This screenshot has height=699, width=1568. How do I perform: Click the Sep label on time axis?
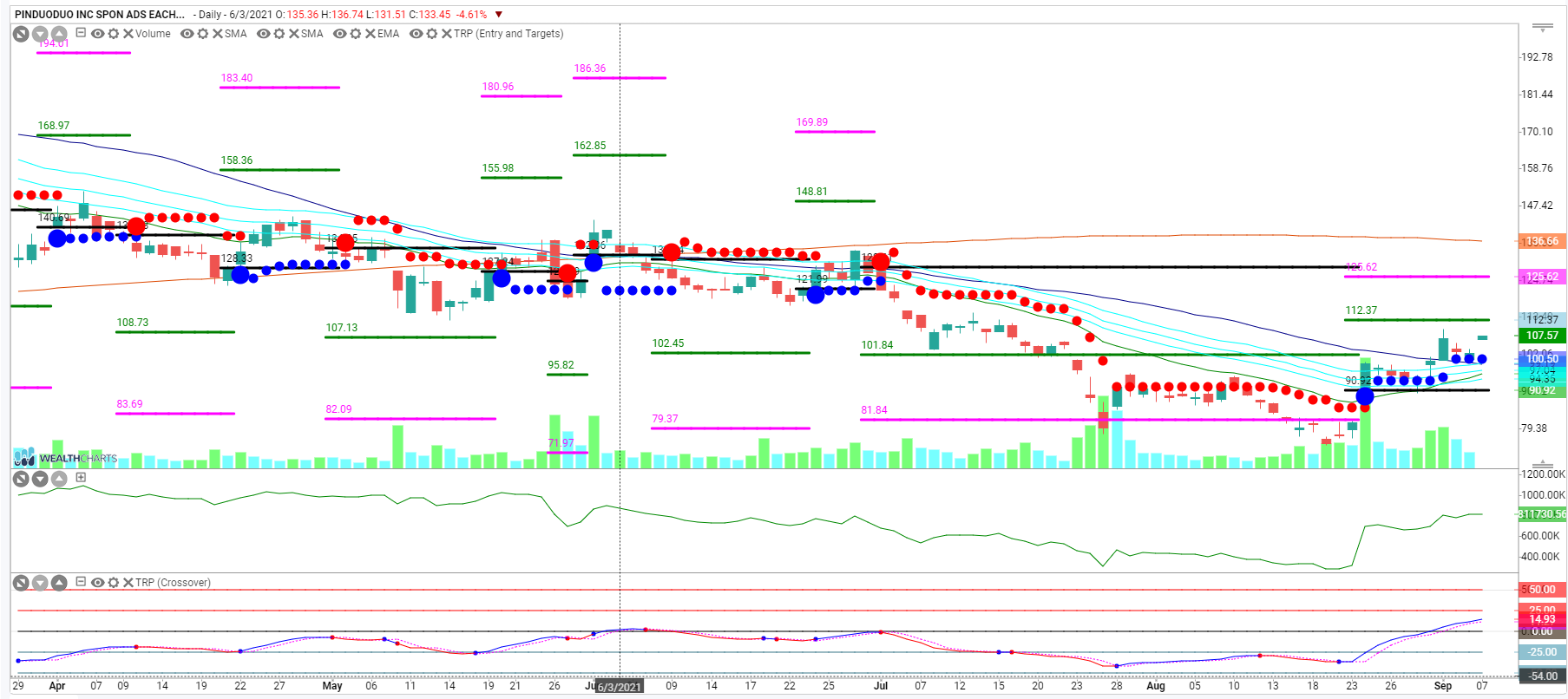pyautogui.click(x=1443, y=686)
